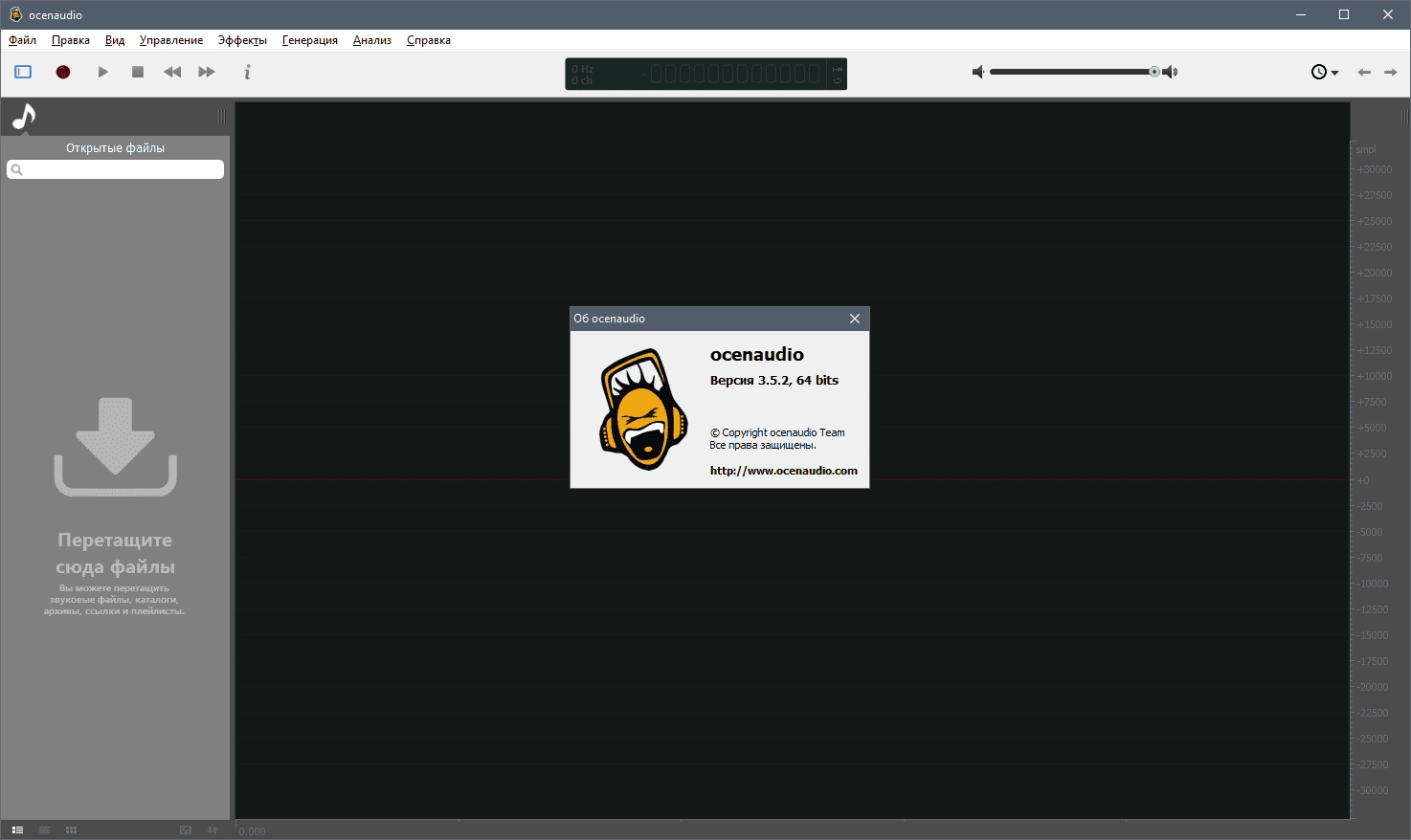The height and width of the screenshot is (840, 1411).
Task: Go back with the left arrow navigation icon
Action: click(1364, 72)
